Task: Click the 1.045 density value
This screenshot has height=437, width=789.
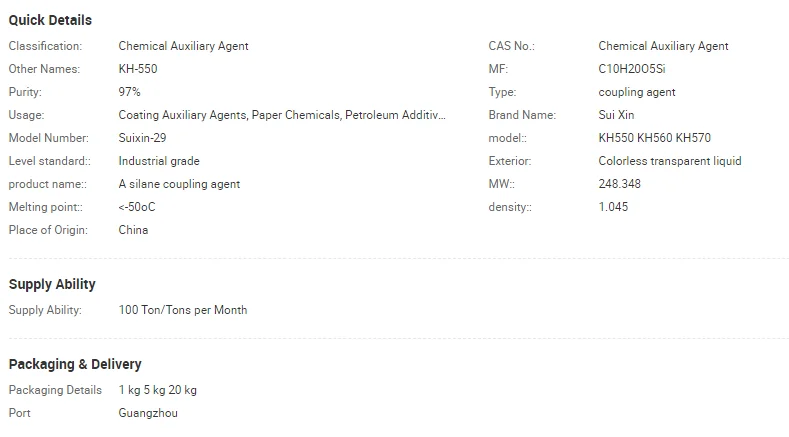Action: tap(613, 207)
